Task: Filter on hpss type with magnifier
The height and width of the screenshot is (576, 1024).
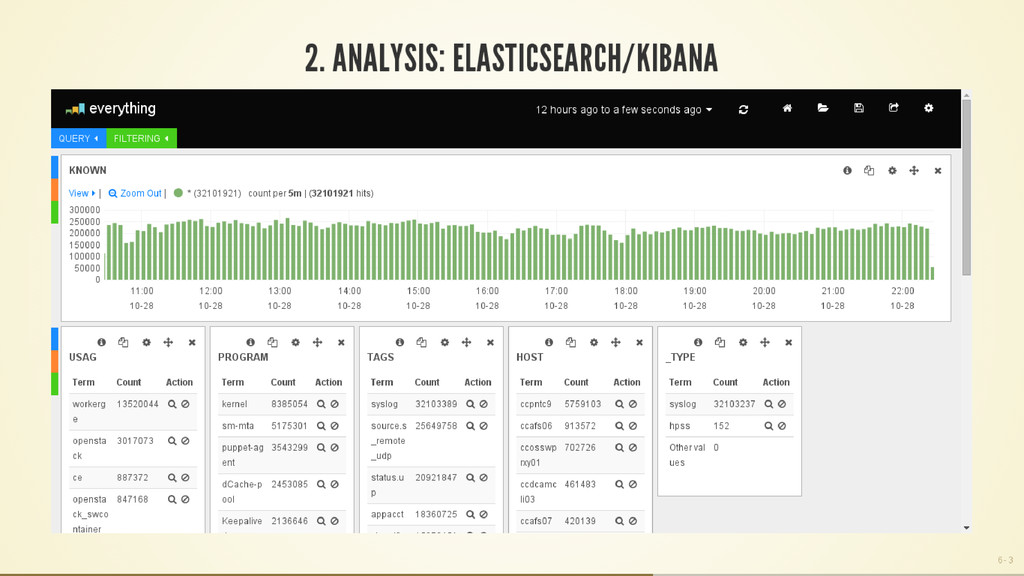Action: pos(769,426)
